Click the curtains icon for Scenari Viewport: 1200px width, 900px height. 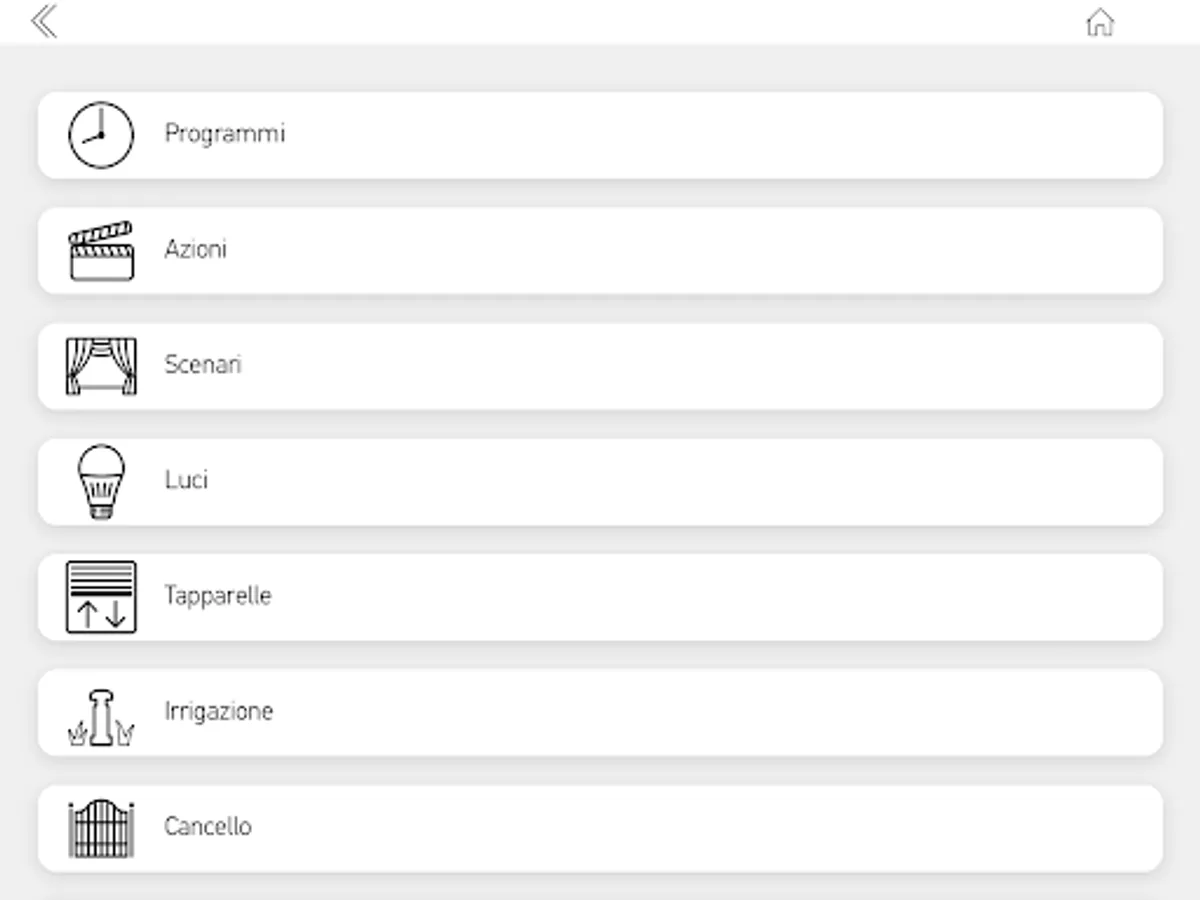(x=100, y=366)
